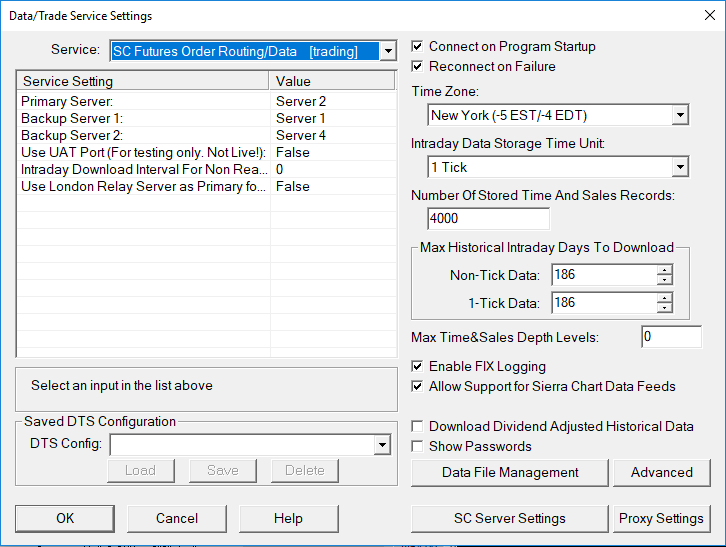Close the Data/Trade Service Settings dialog
Screen dimensions: 726x547
[x=709, y=15]
